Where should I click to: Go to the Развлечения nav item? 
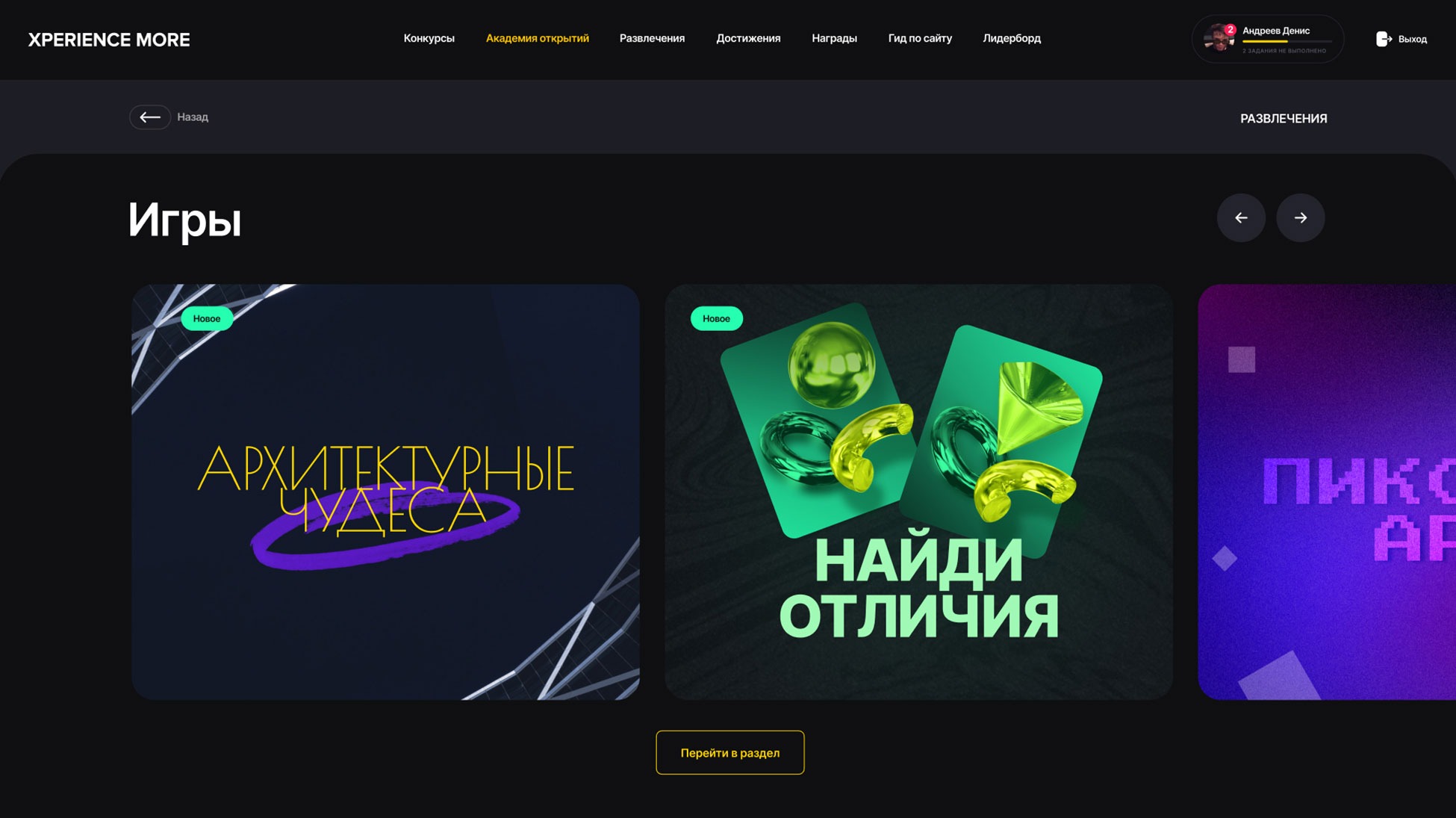point(652,38)
